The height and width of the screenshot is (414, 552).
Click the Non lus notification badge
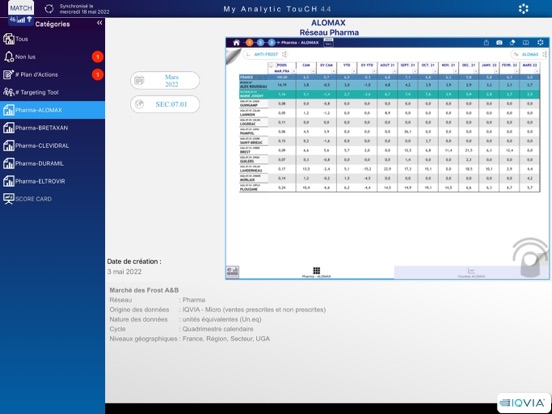(x=98, y=57)
